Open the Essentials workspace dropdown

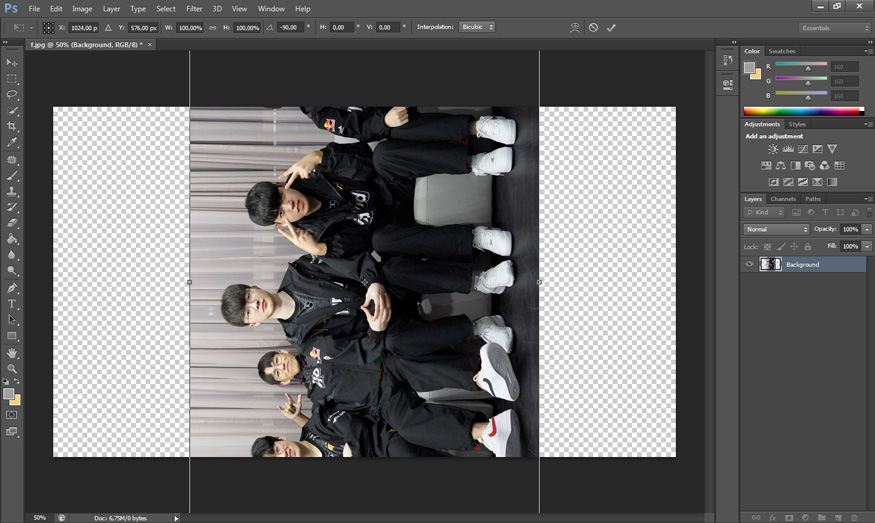[834, 28]
